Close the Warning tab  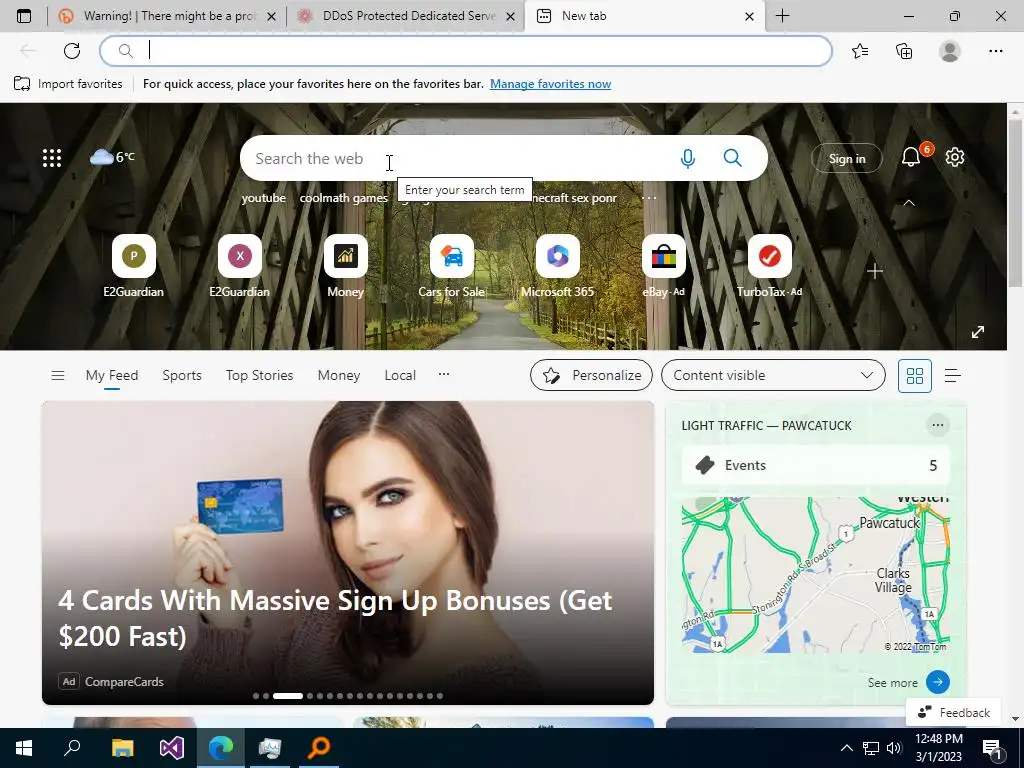pyautogui.click(x=272, y=16)
